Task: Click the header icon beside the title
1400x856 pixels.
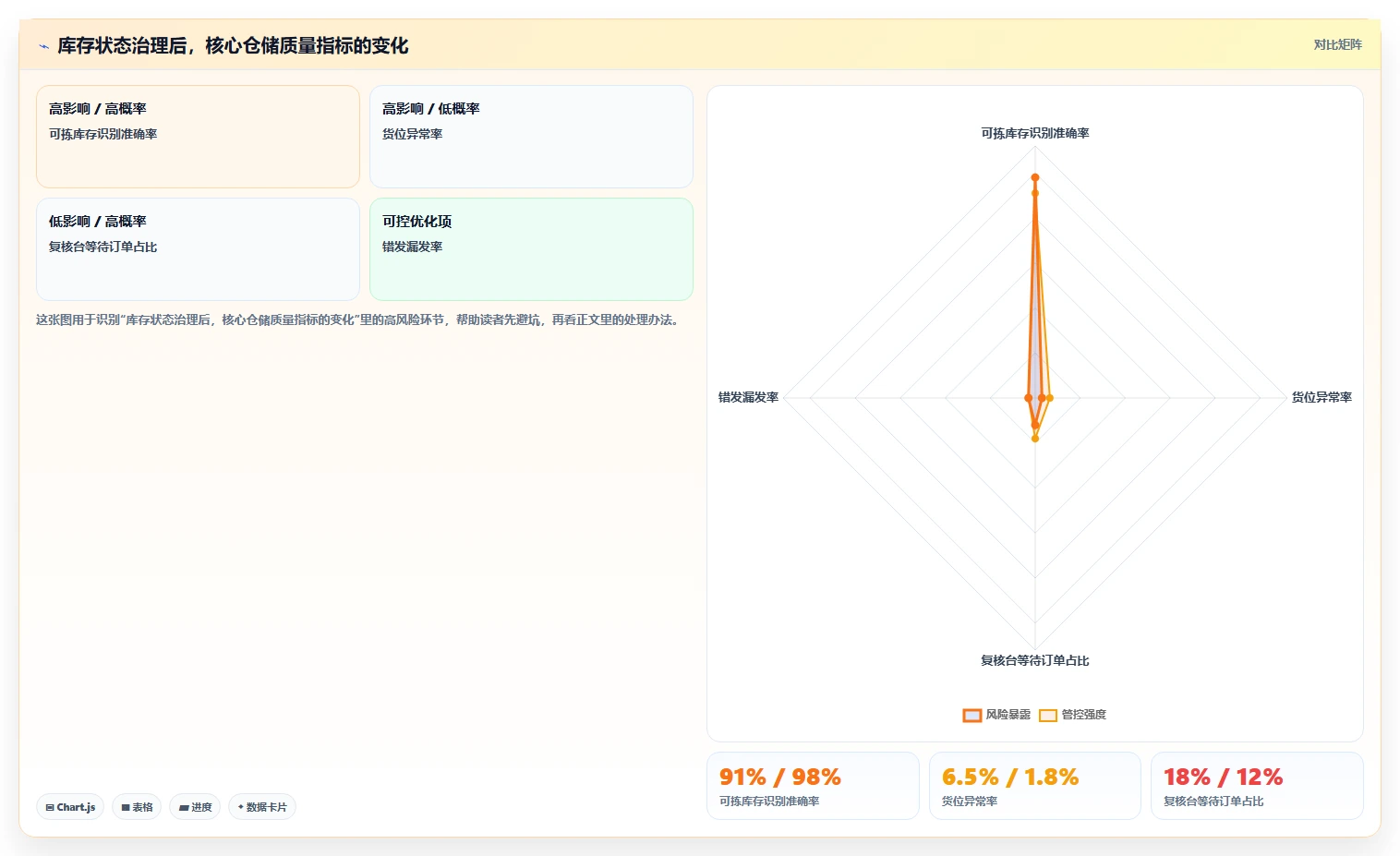Action: 43,46
